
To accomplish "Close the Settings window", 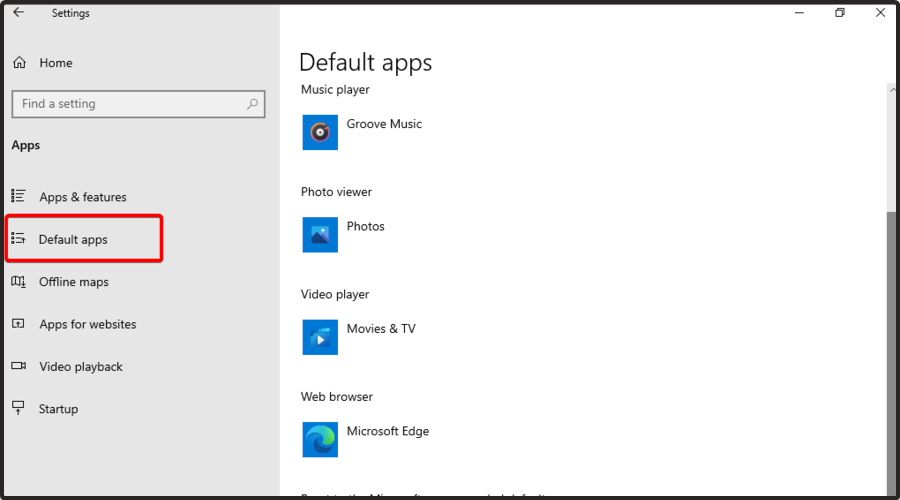I will (880, 13).
